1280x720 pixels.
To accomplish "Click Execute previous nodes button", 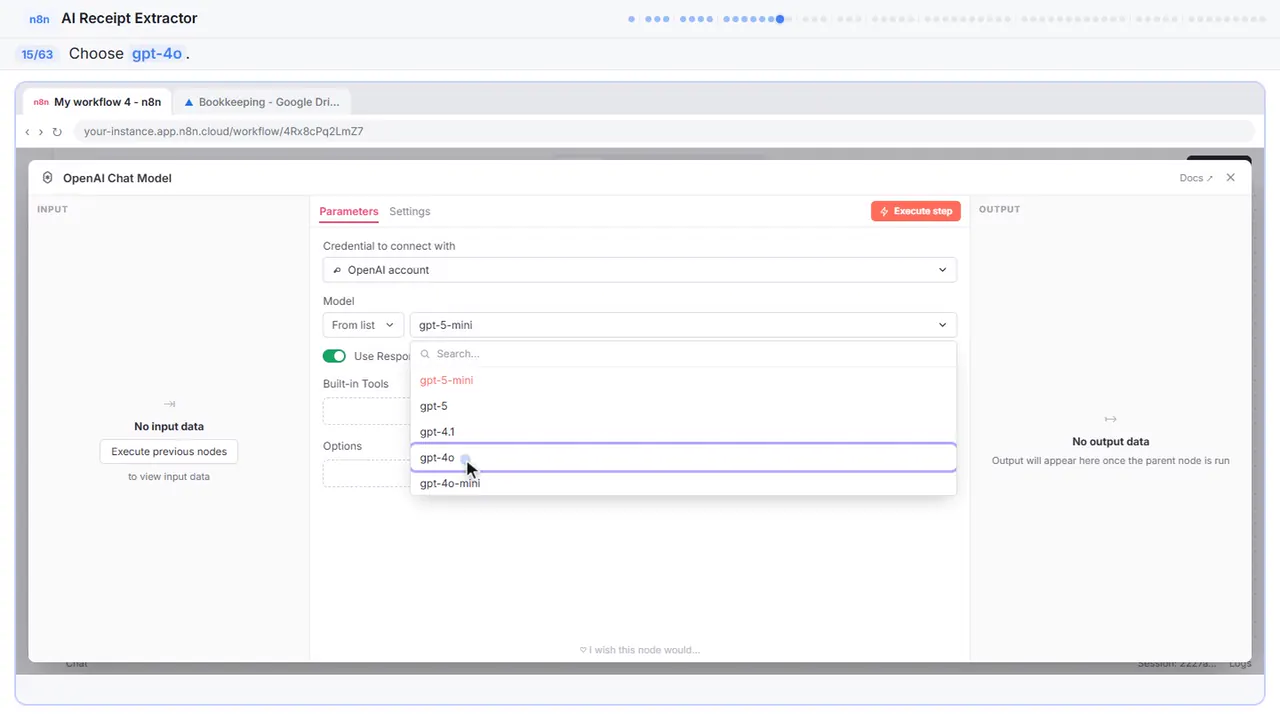I will [x=169, y=451].
